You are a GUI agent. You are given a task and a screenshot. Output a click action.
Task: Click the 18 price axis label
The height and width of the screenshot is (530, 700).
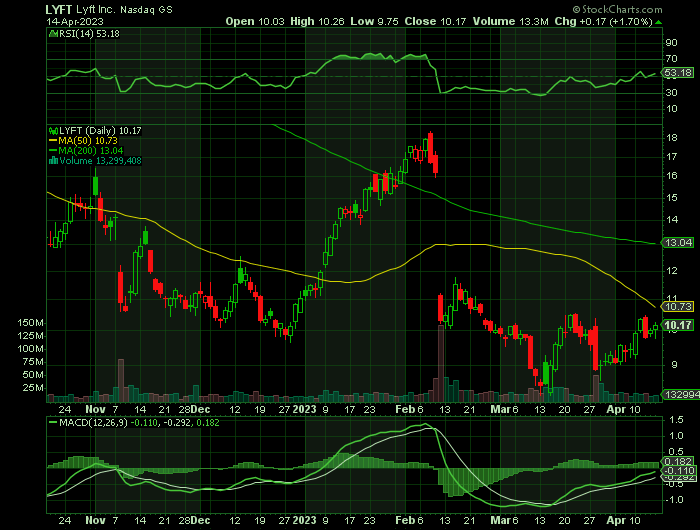[x=671, y=138]
